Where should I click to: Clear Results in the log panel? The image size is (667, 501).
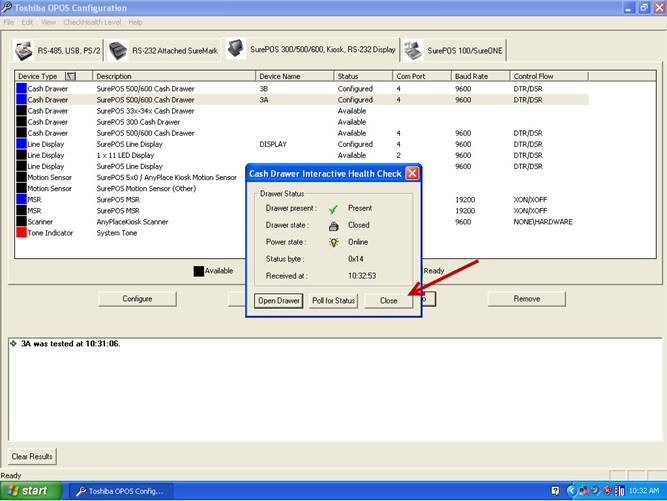(x=30, y=457)
